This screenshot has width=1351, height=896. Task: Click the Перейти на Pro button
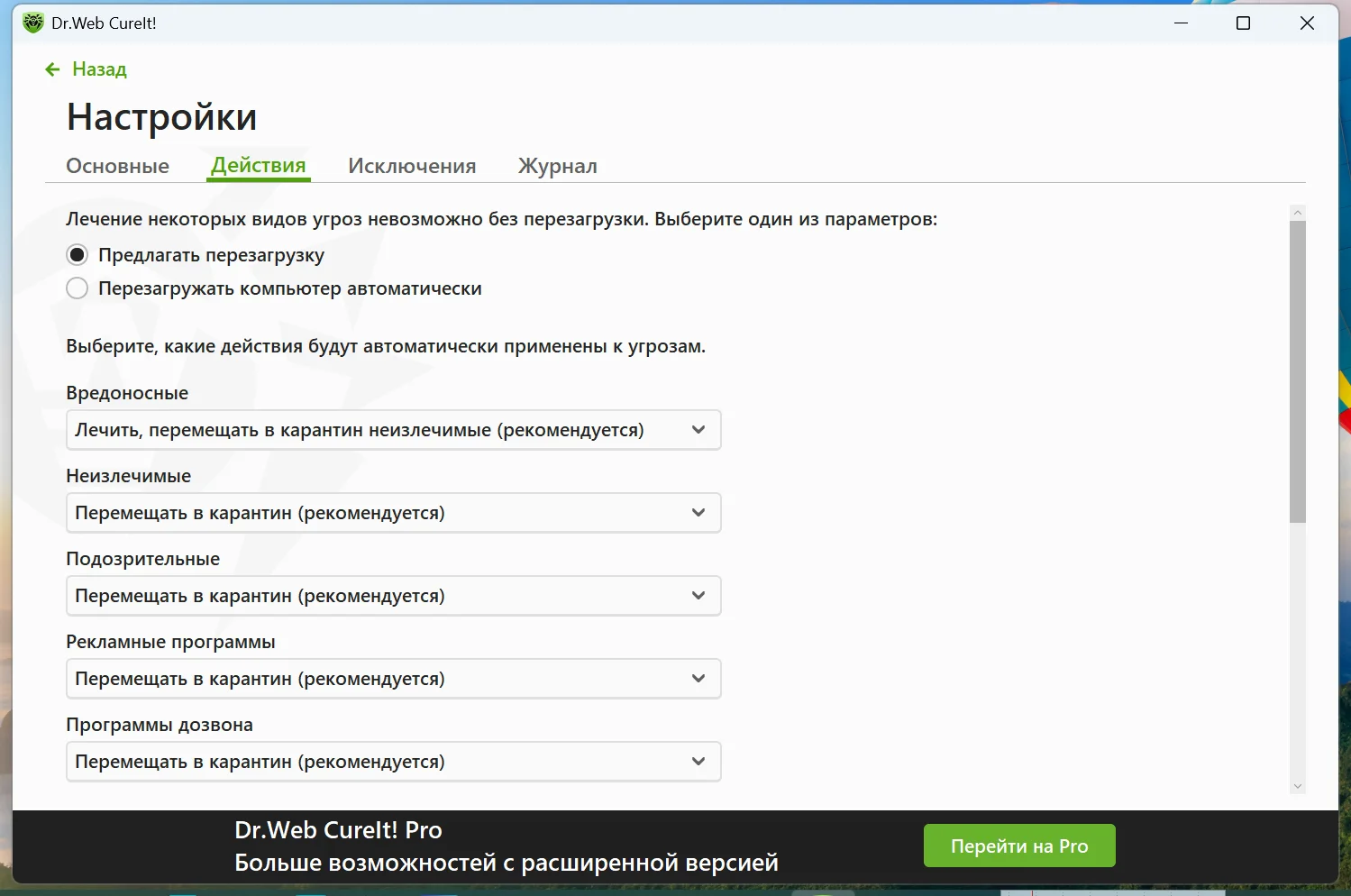click(x=1019, y=846)
